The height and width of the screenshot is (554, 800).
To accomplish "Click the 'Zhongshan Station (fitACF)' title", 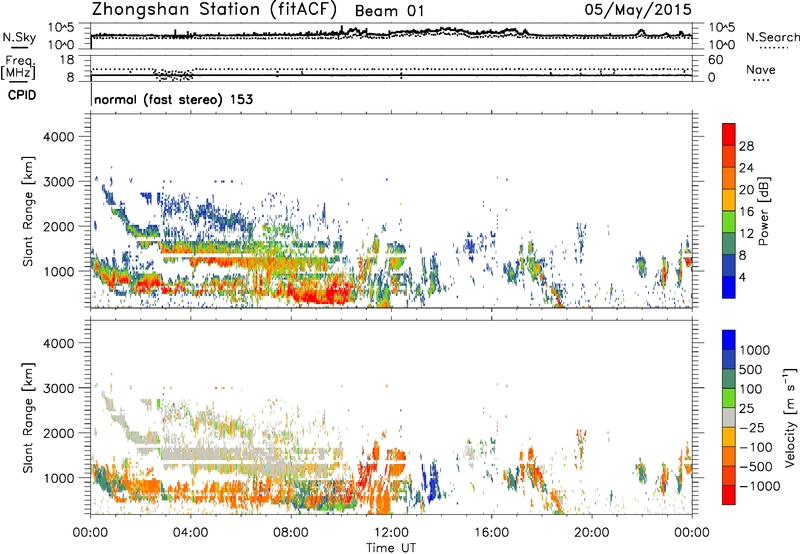I will pos(214,9).
